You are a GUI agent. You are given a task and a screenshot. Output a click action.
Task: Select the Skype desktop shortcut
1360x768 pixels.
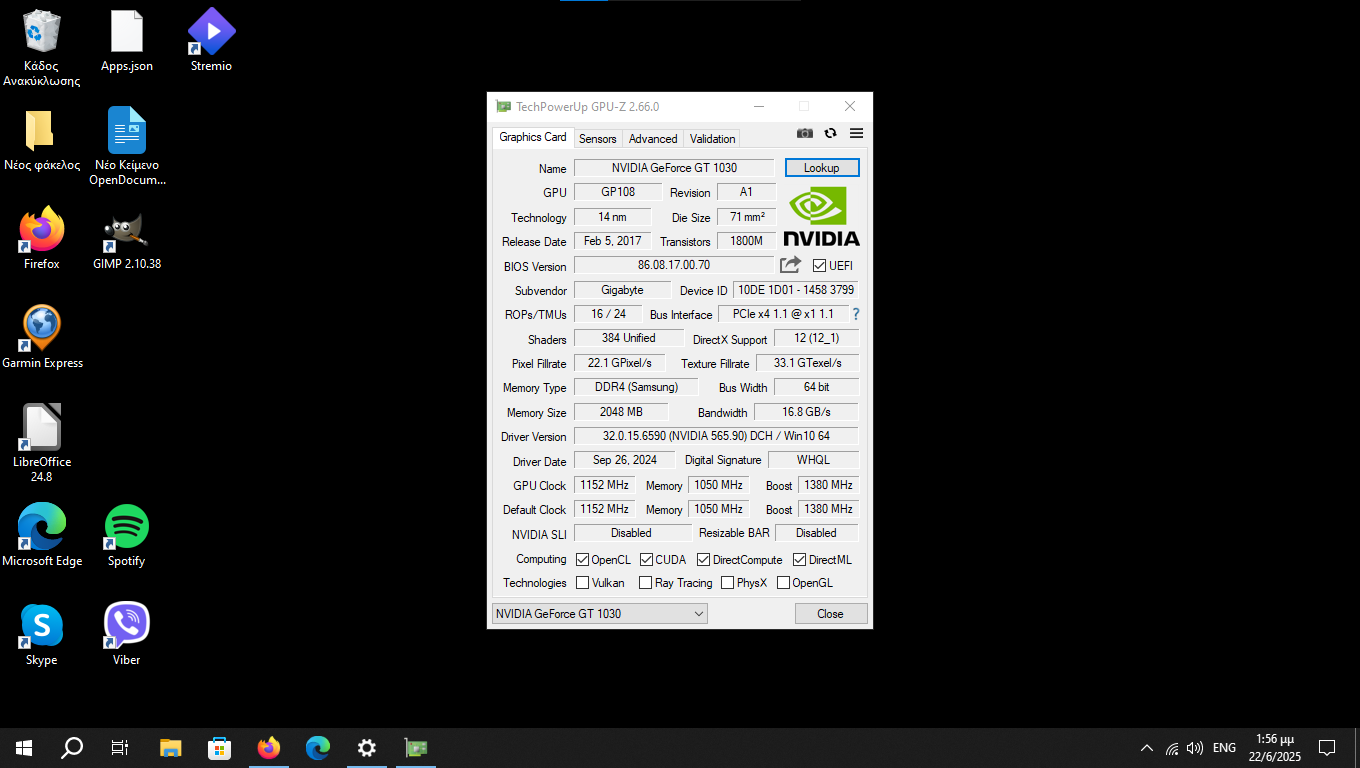(42, 634)
